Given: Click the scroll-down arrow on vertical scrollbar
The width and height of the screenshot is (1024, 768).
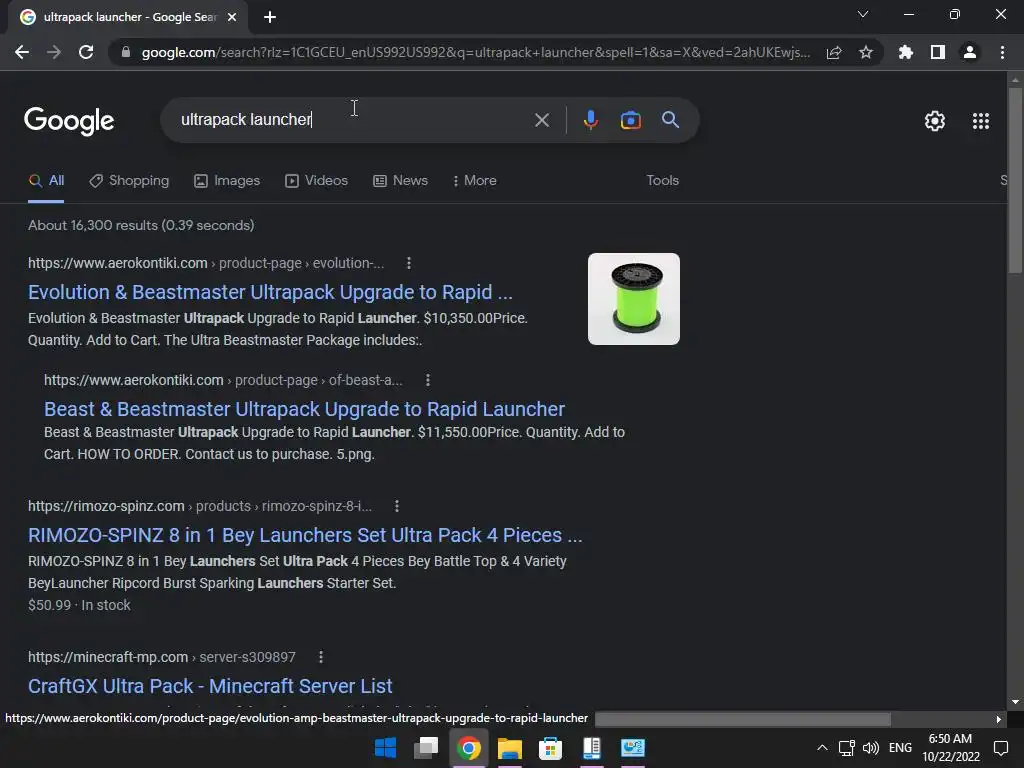Looking at the screenshot, I should pos(1015,702).
